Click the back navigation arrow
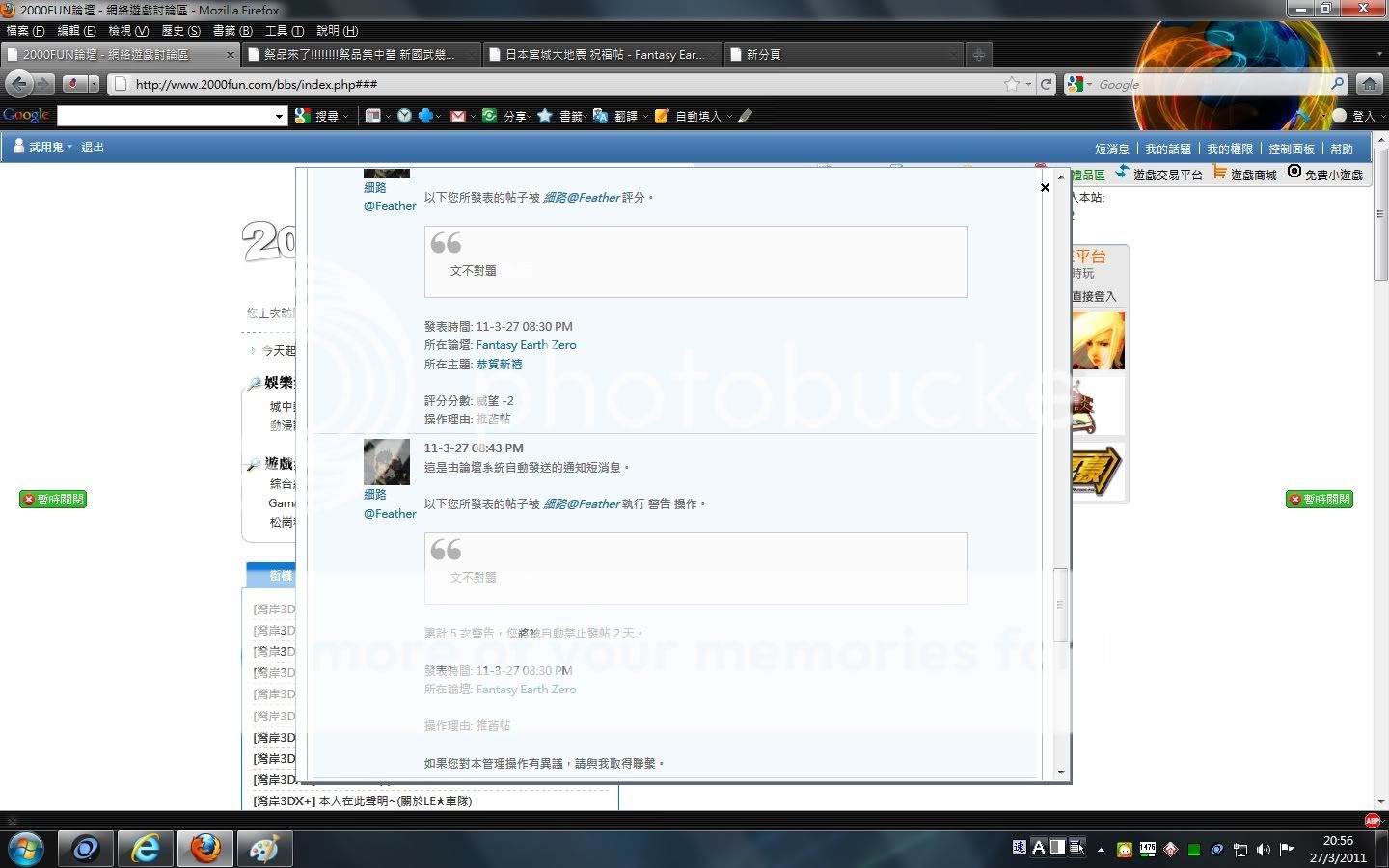1389x868 pixels. [19, 84]
